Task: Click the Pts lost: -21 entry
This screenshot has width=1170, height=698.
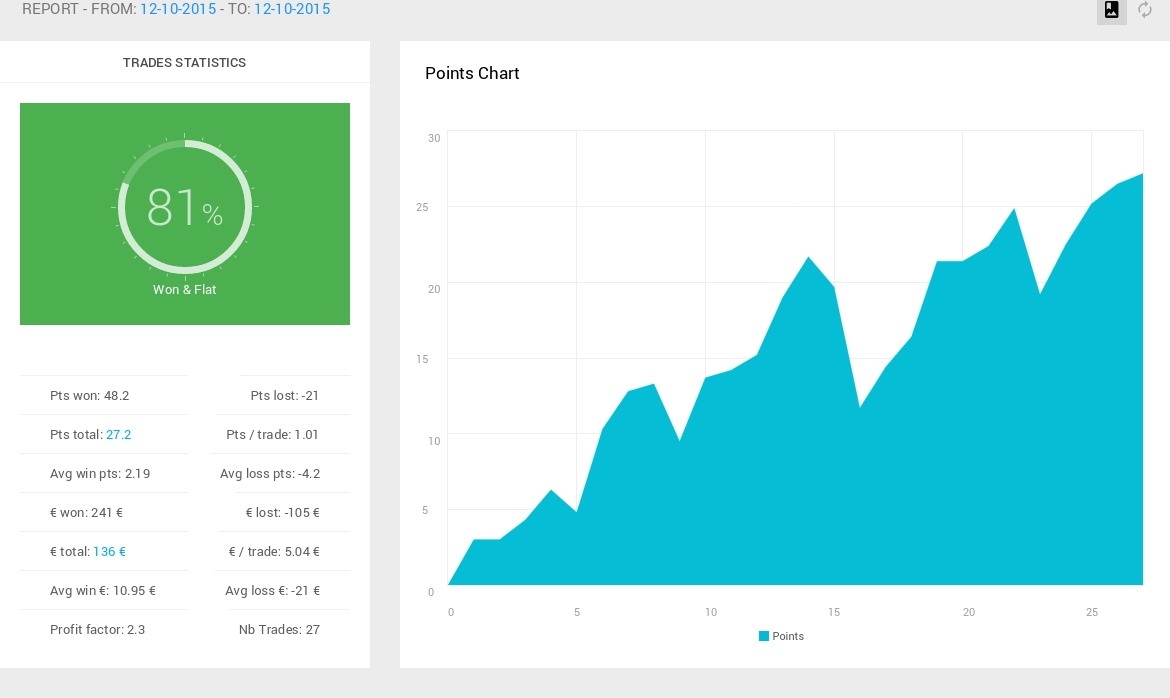Action: [x=284, y=396]
